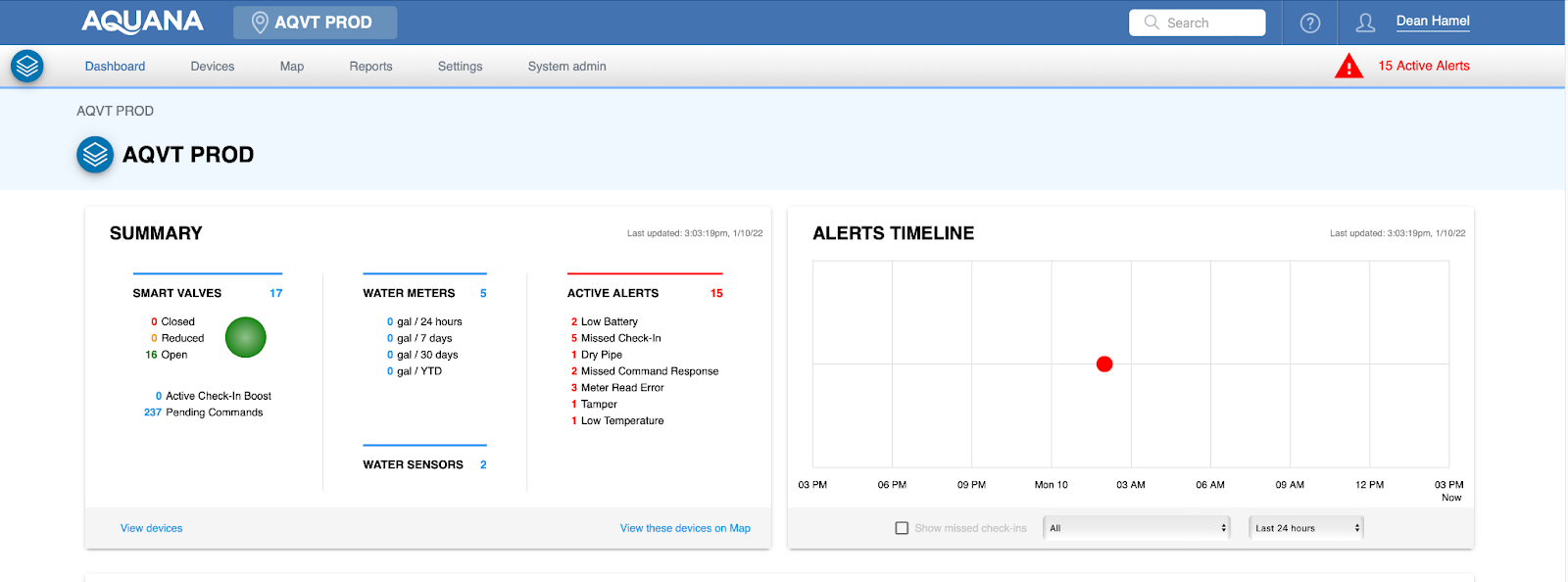The width and height of the screenshot is (1568, 582).
Task: Click the 1 Dry Pipe alert row
Action: click(597, 355)
